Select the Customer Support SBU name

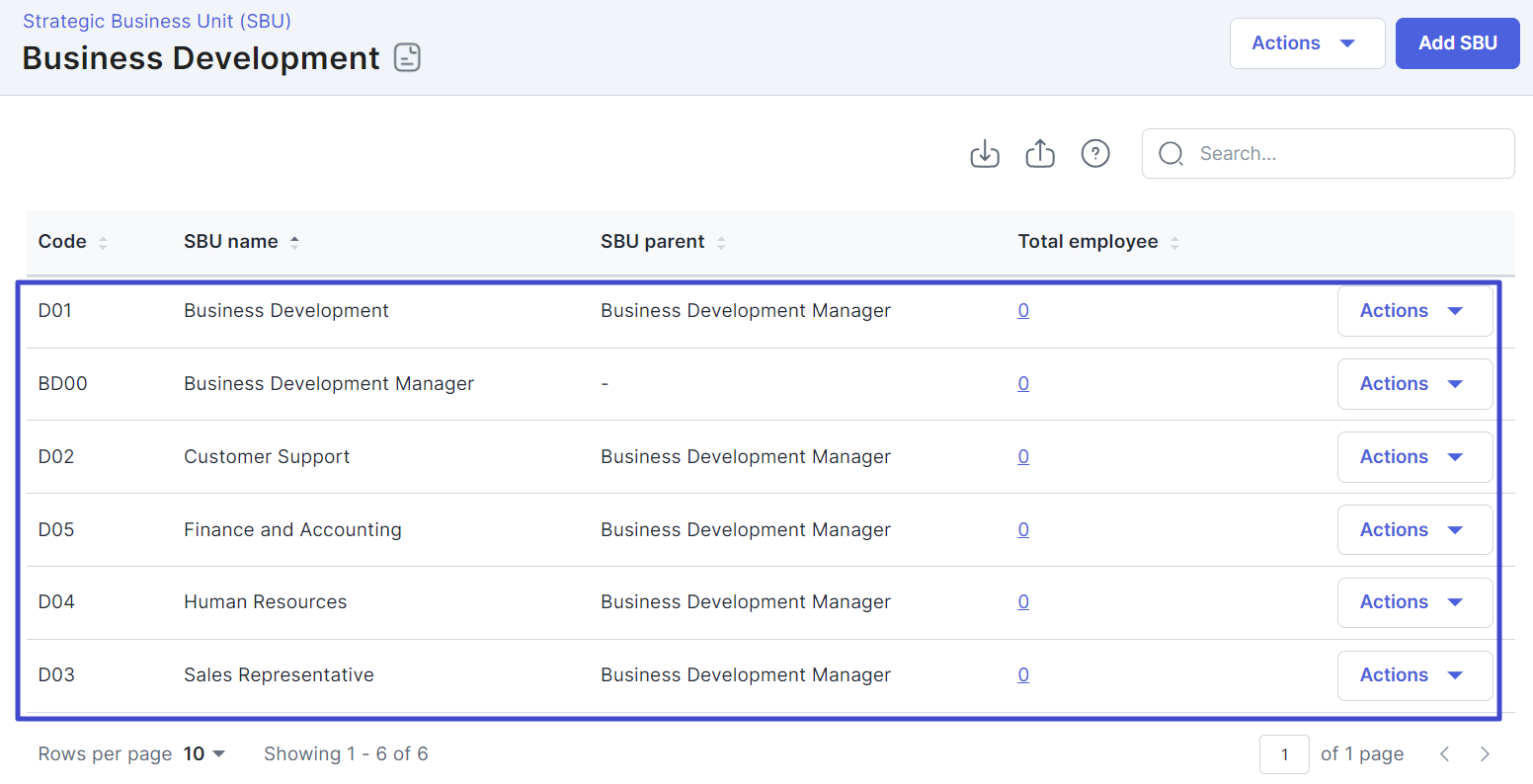(267, 457)
